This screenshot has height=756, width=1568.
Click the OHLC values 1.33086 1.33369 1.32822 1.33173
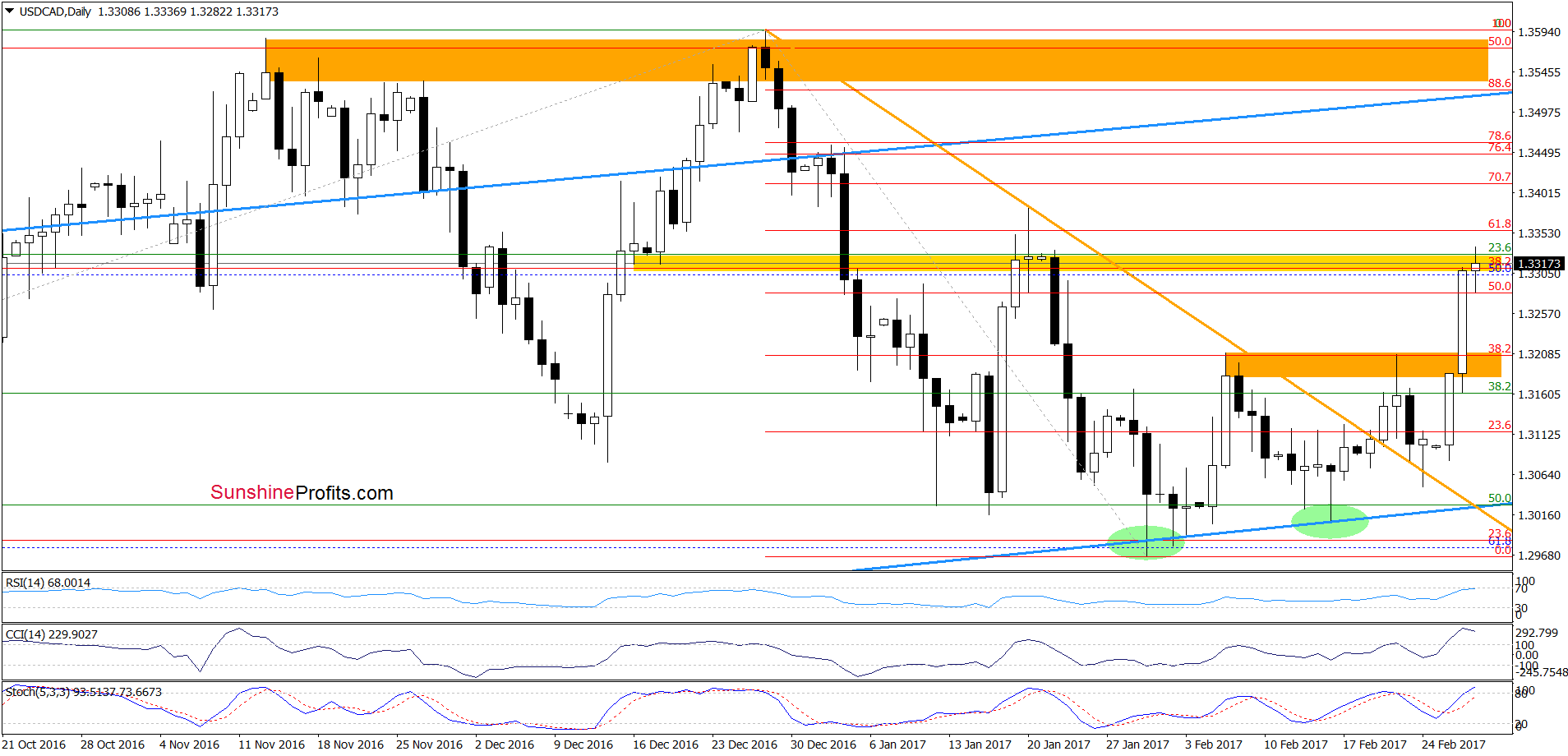coord(188,12)
